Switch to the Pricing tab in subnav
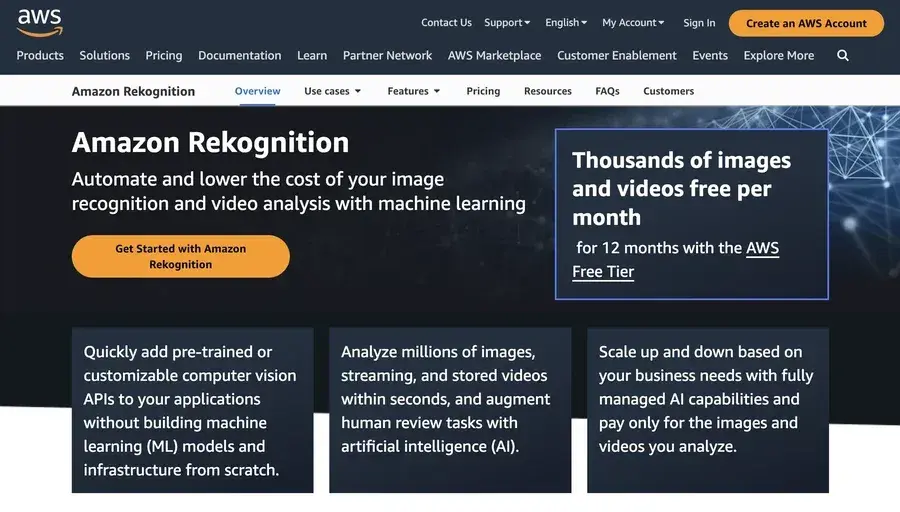 pyautogui.click(x=483, y=91)
